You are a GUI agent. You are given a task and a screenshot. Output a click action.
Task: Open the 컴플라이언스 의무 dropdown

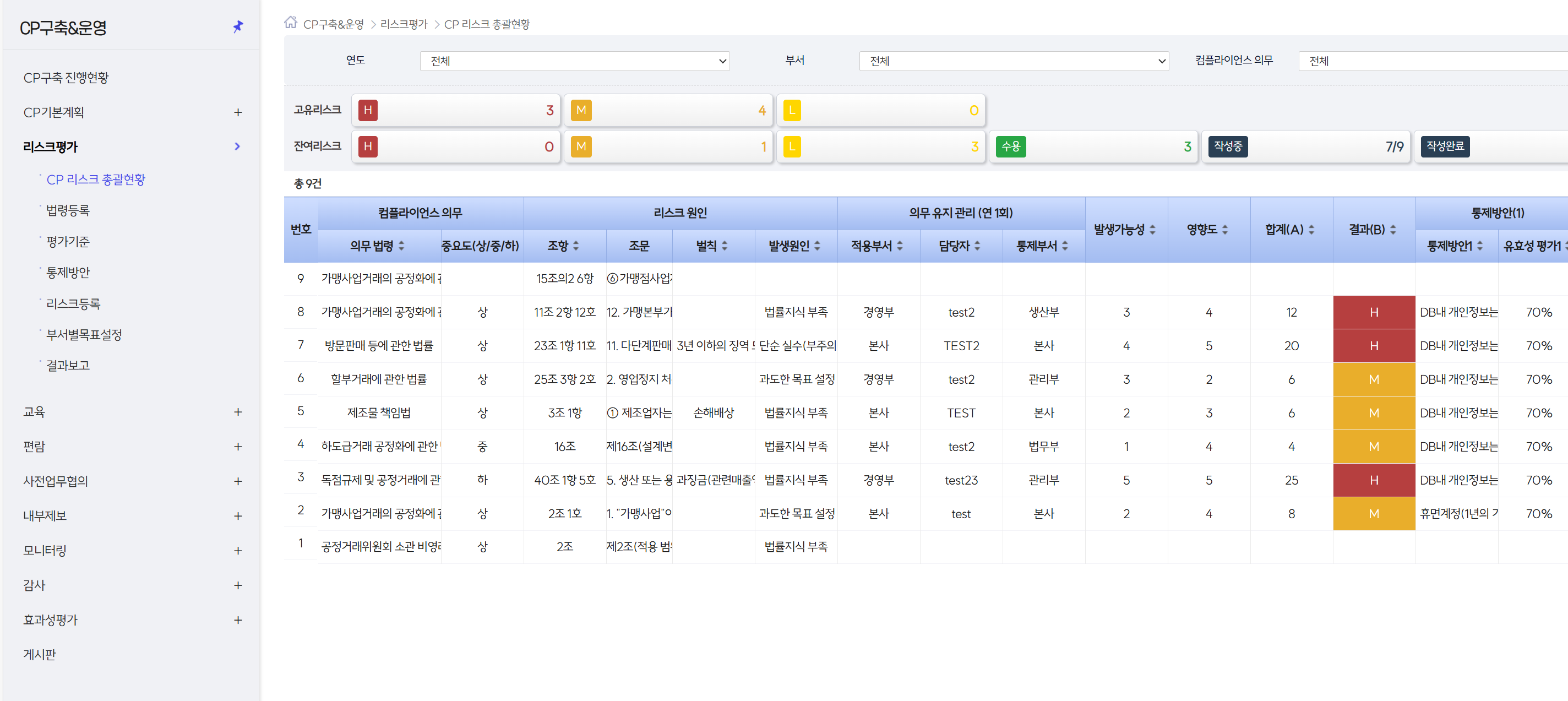1433,61
